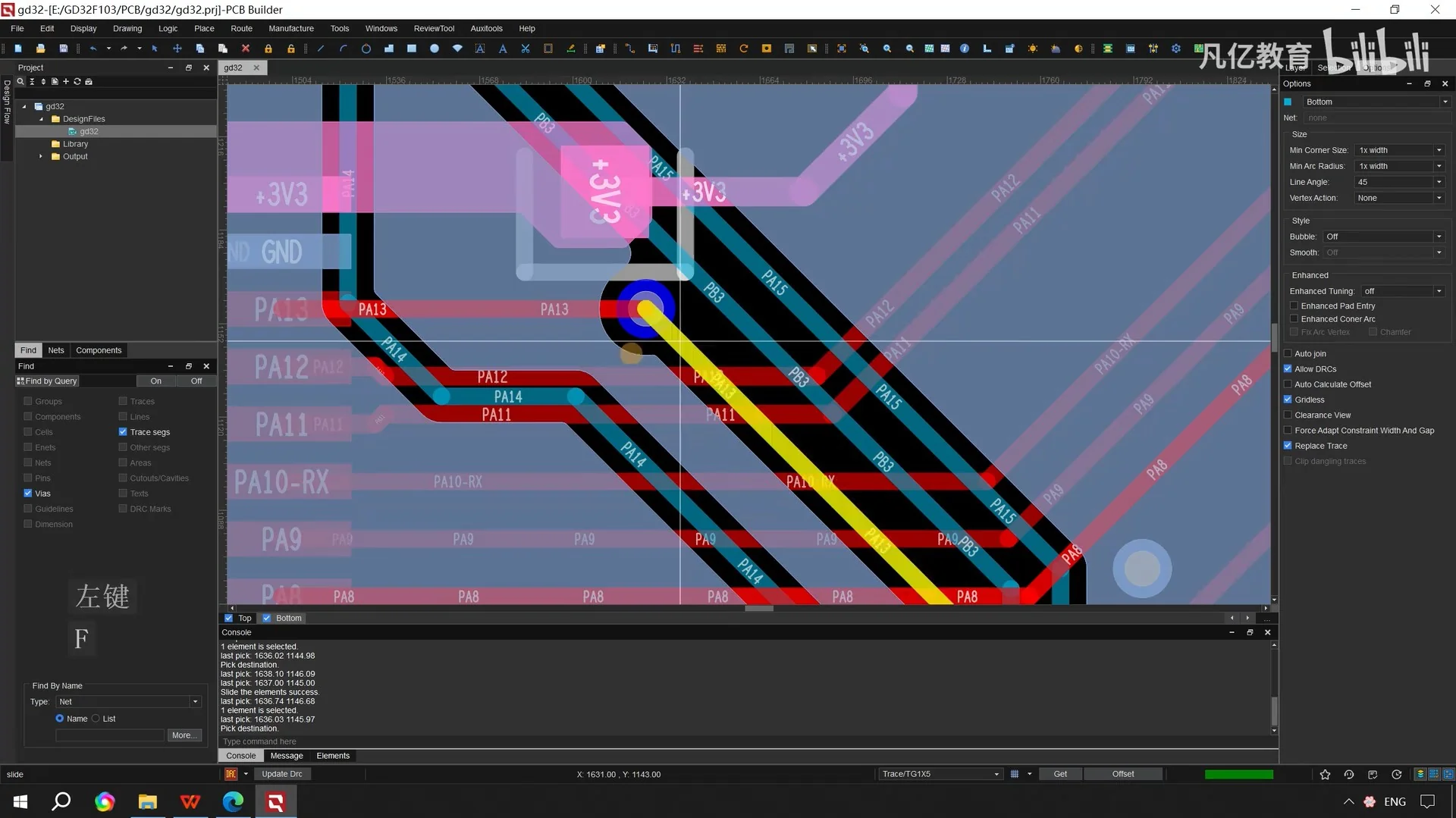Select the Zoom In tool on the toolbar
This screenshot has width=1456, height=818.
pyautogui.click(x=886, y=49)
